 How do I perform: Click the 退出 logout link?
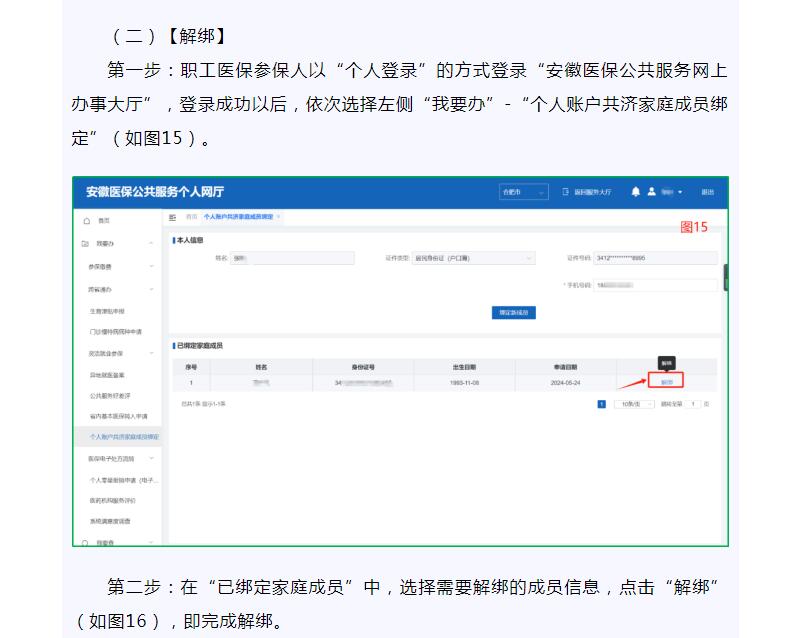pyautogui.click(x=707, y=192)
